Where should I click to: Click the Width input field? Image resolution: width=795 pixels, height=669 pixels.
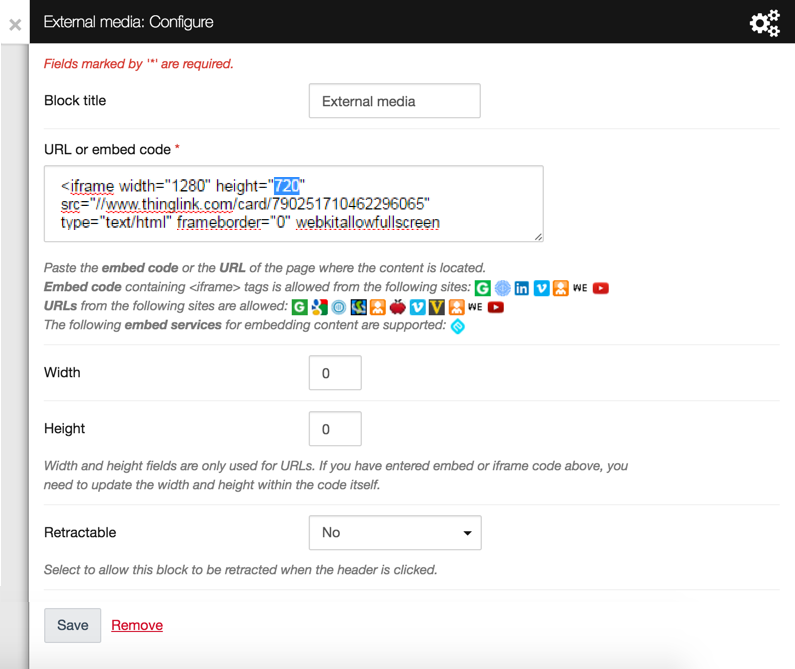(x=335, y=373)
